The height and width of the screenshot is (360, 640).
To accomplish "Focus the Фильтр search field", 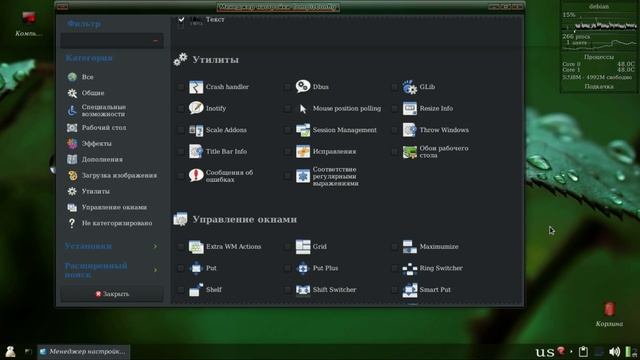I will (112, 41).
